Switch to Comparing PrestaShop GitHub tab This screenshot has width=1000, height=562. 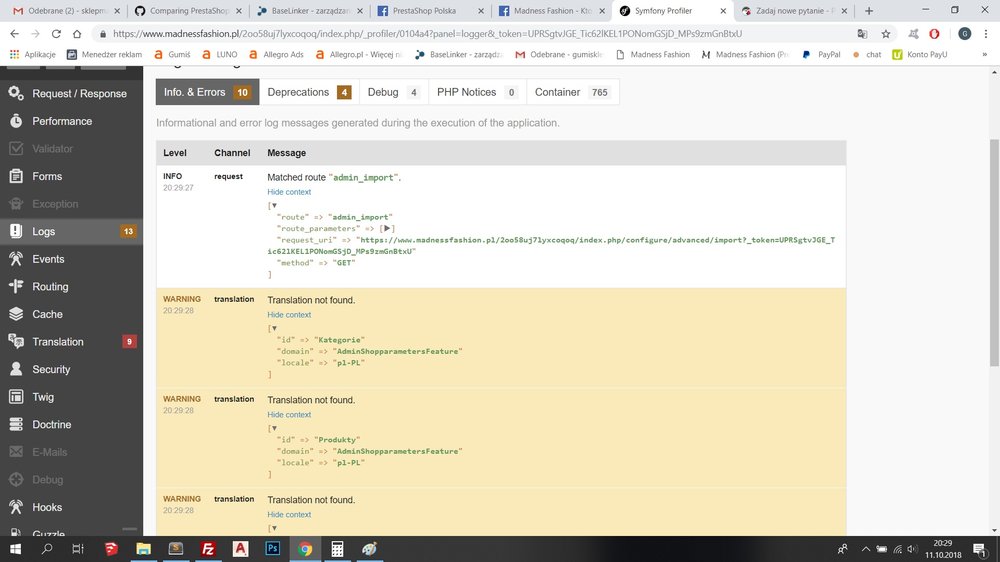coord(188,11)
